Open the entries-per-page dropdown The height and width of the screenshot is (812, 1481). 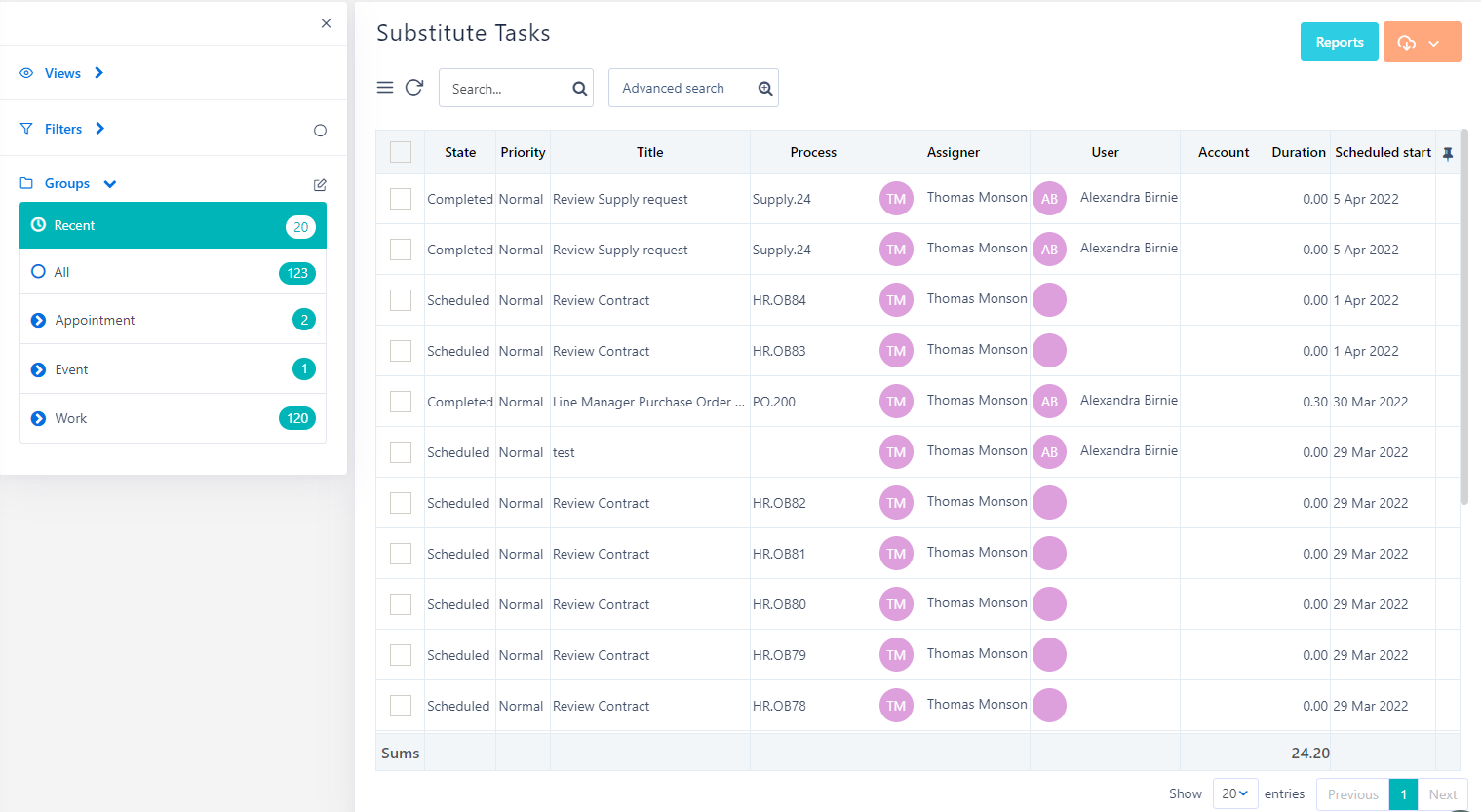[x=1234, y=793]
